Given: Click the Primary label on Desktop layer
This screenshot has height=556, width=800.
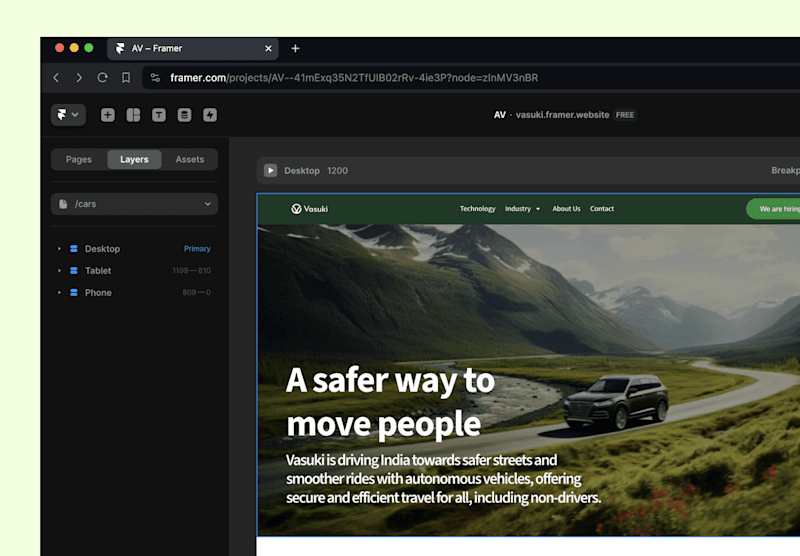Looking at the screenshot, I should pos(197,249).
